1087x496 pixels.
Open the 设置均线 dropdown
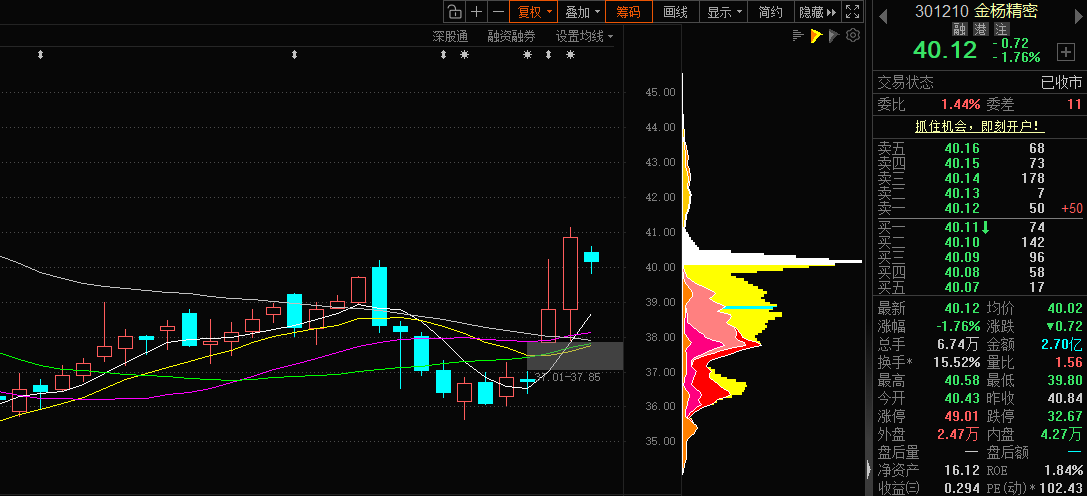click(584, 37)
